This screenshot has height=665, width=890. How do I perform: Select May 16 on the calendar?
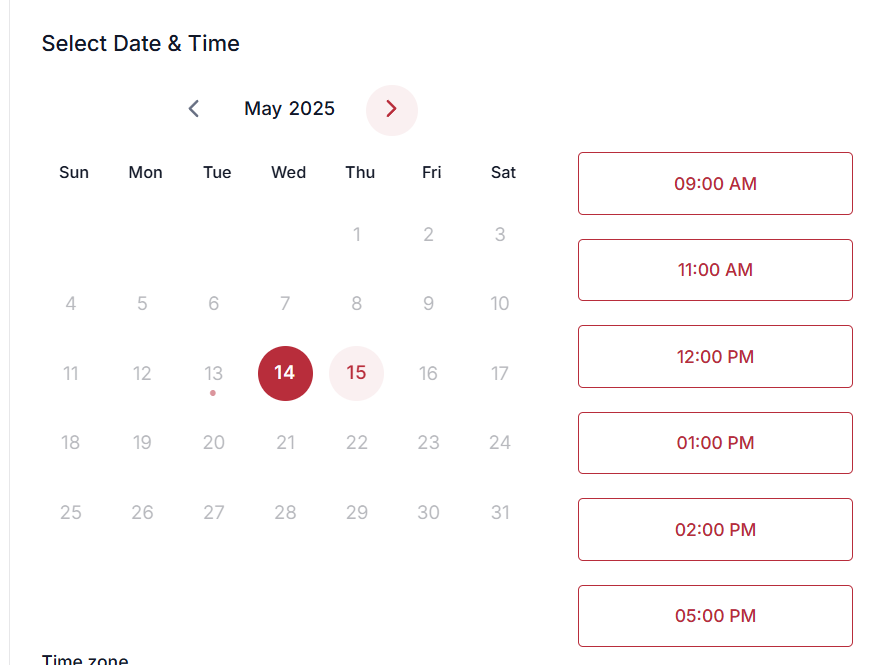point(428,373)
